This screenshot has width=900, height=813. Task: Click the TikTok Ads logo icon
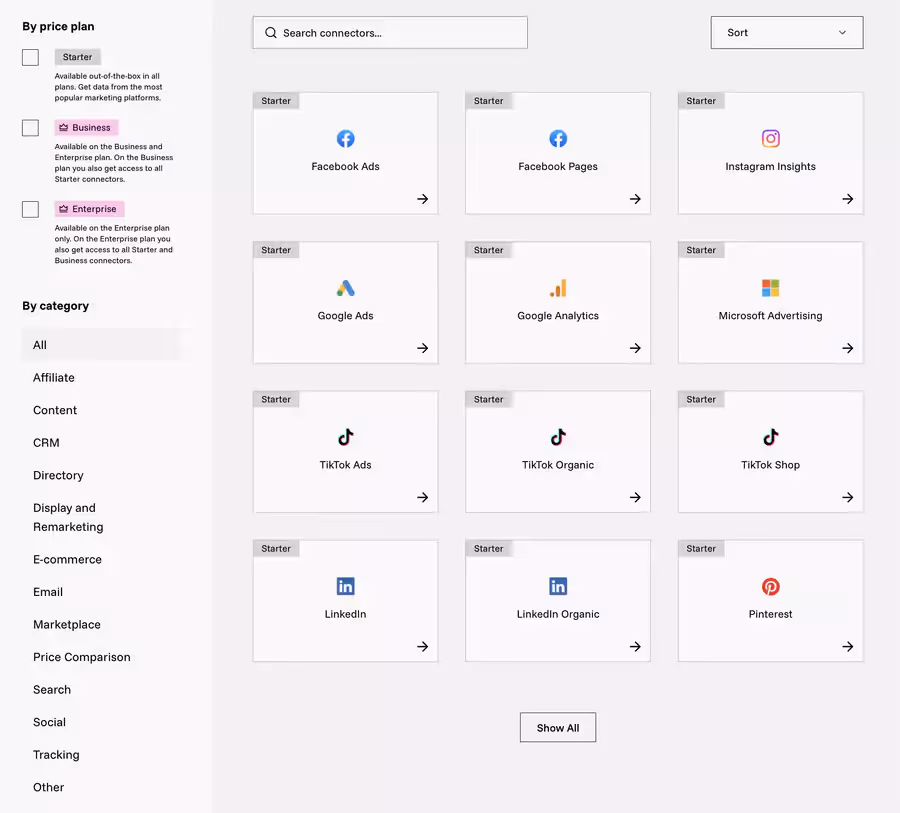point(346,437)
